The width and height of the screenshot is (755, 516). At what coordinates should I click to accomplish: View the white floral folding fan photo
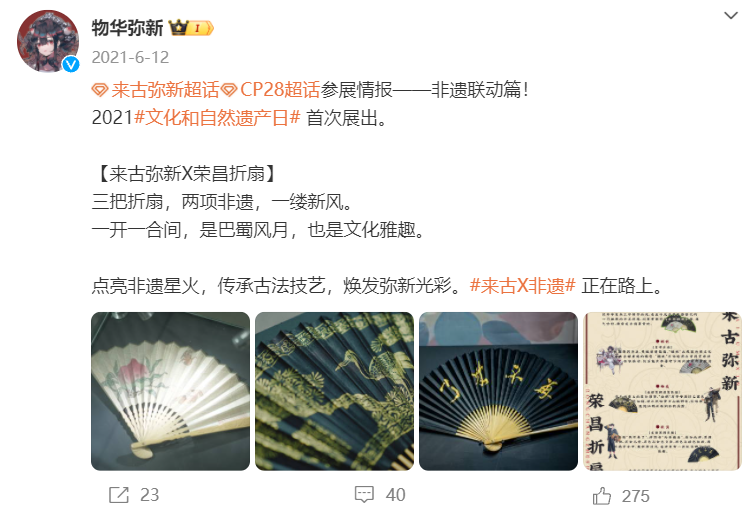pyautogui.click(x=170, y=391)
